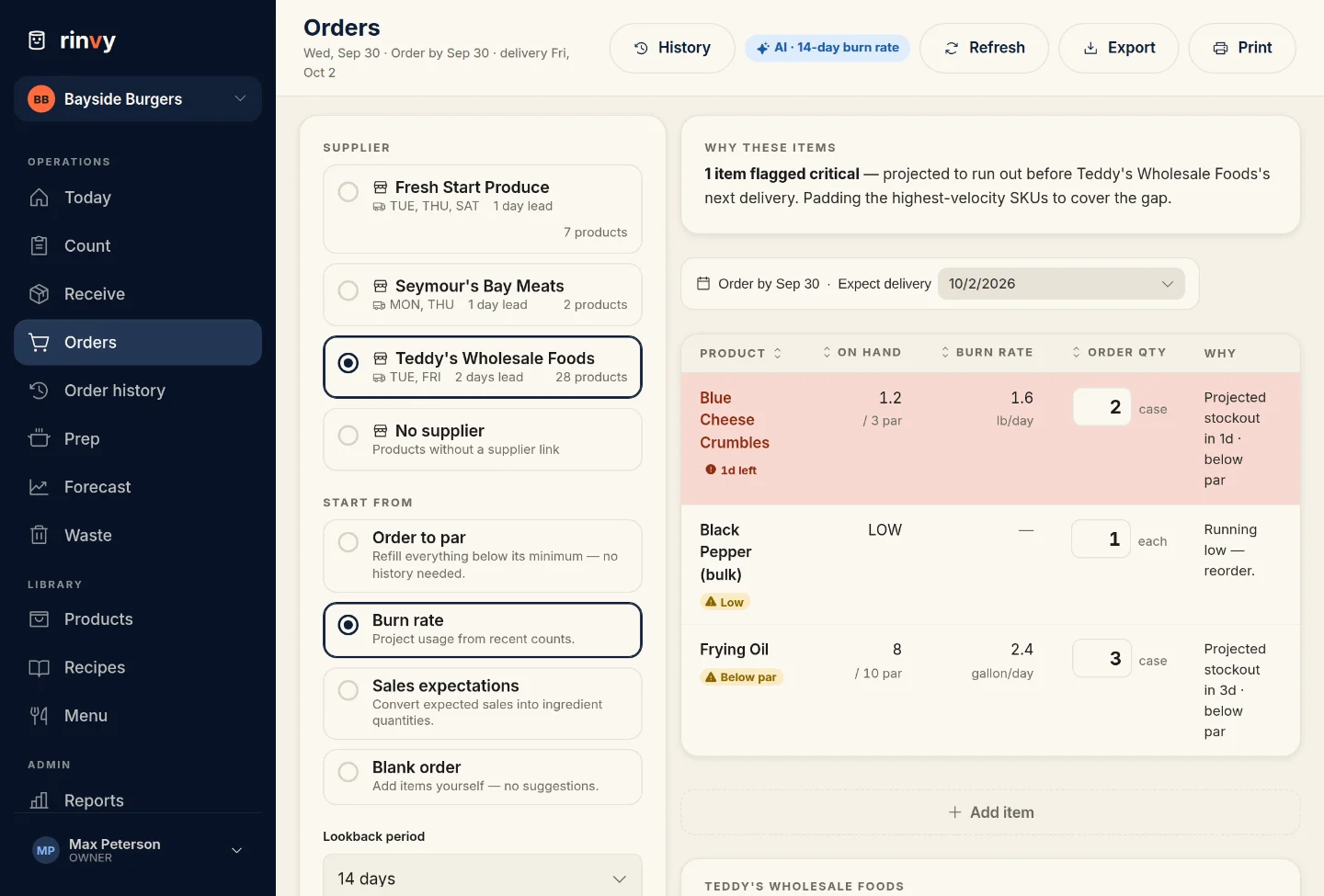Click the store icon beside Fresh Start Produce

tap(380, 187)
